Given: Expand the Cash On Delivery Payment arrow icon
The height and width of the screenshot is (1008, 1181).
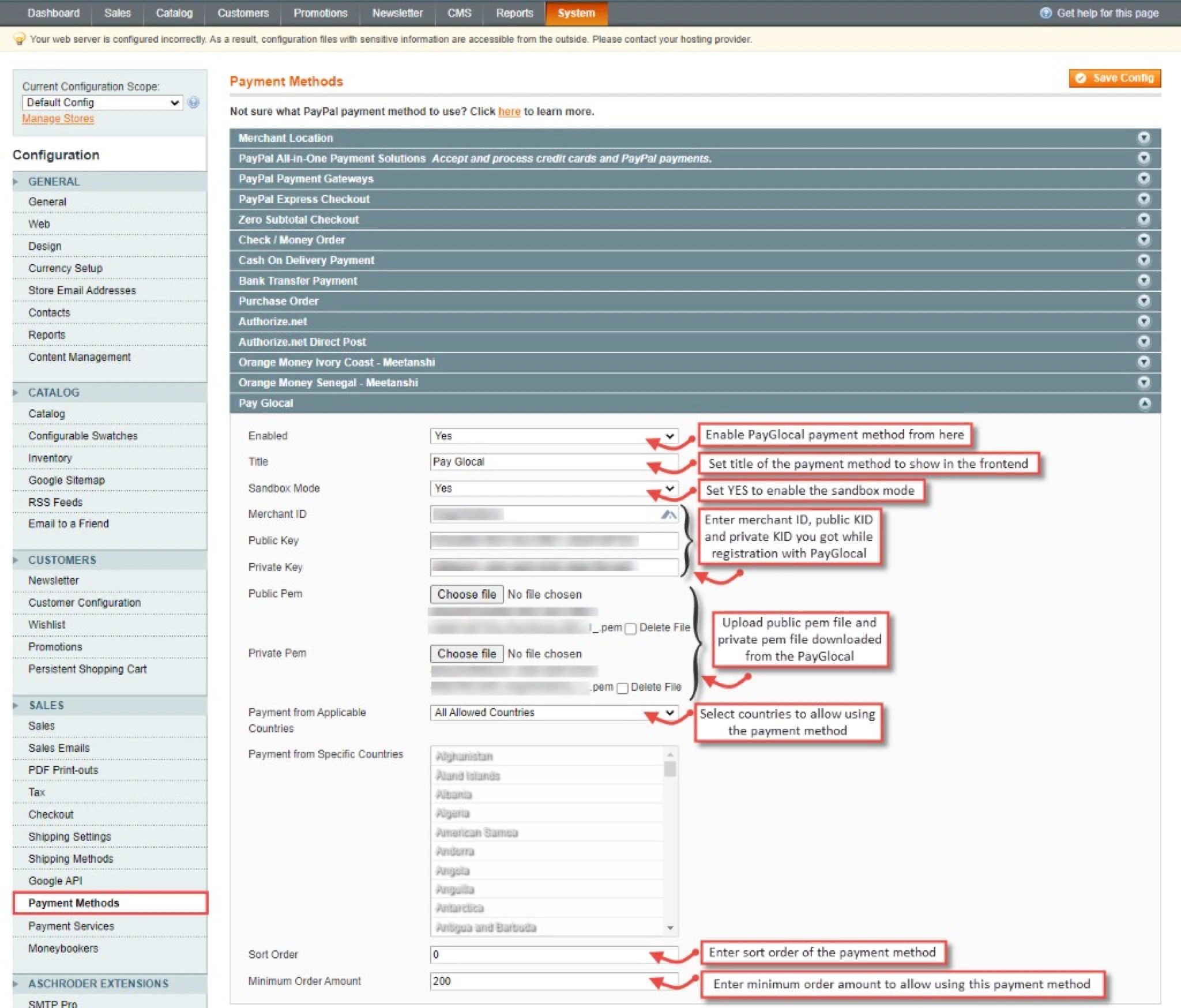Looking at the screenshot, I should click(x=1144, y=260).
